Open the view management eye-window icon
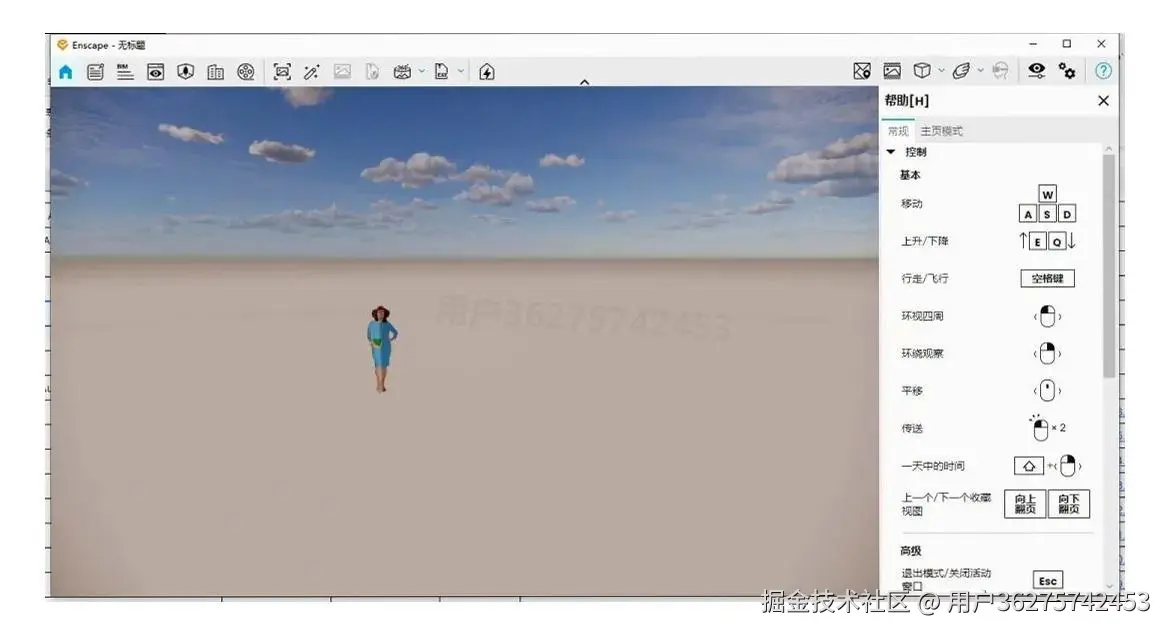 point(155,72)
